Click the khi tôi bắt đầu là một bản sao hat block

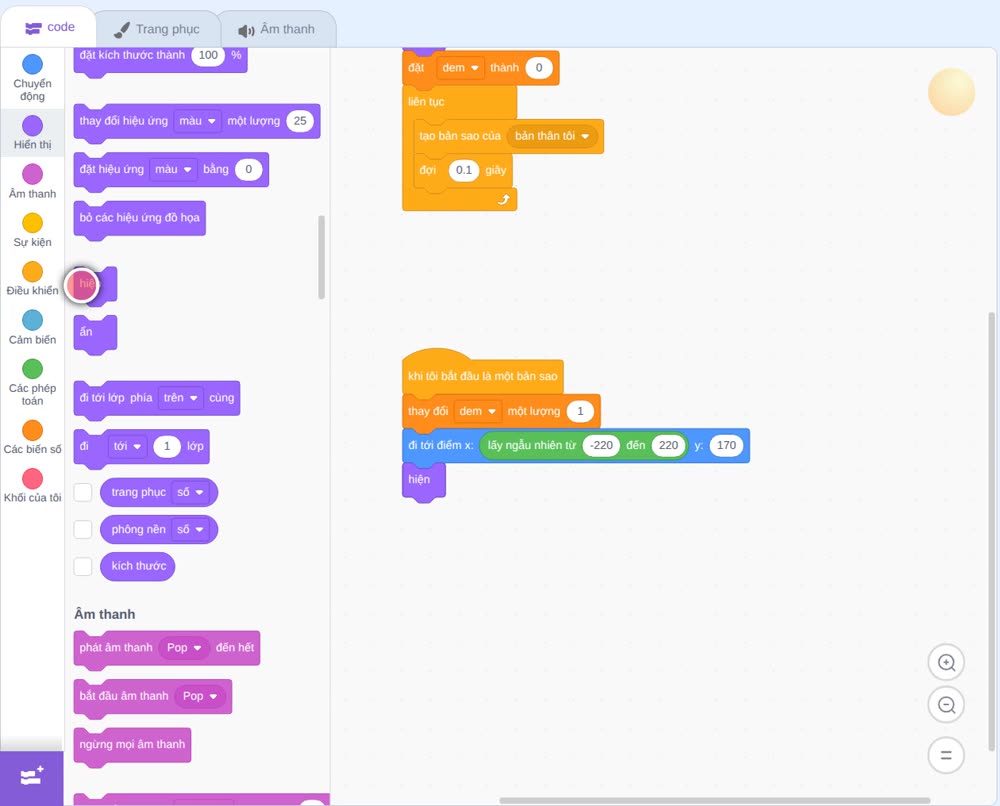point(483,376)
